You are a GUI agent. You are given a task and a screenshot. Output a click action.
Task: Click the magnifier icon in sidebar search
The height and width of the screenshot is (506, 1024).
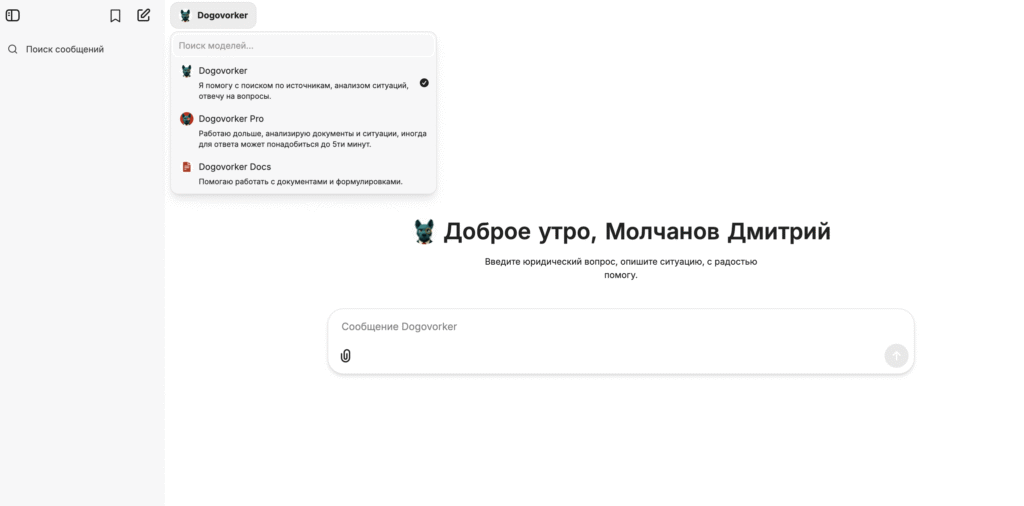click(13, 49)
